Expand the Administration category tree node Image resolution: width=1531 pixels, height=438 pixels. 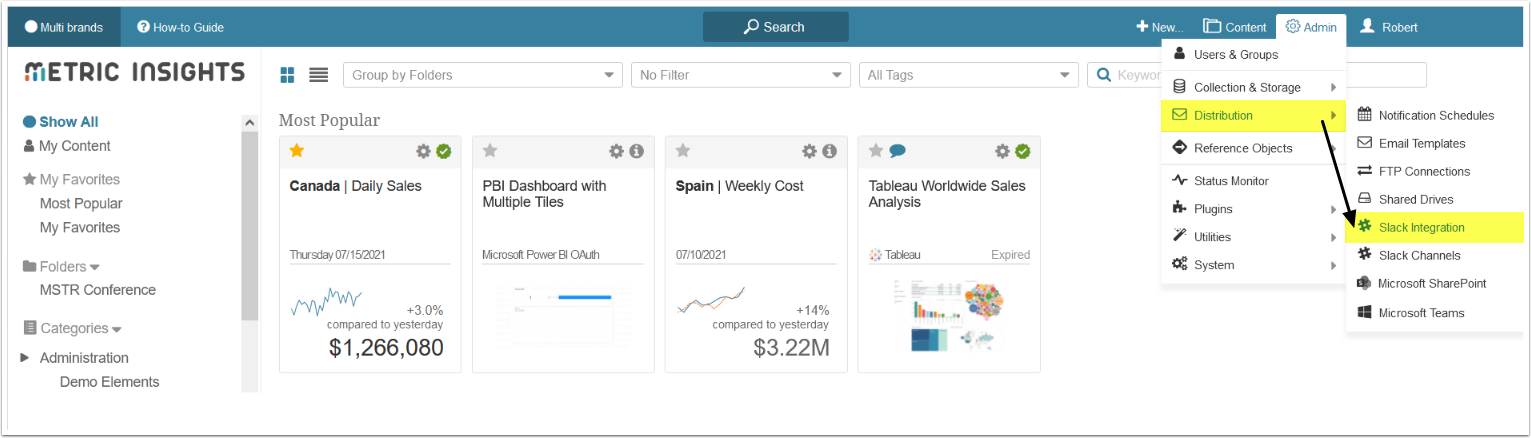(25, 357)
